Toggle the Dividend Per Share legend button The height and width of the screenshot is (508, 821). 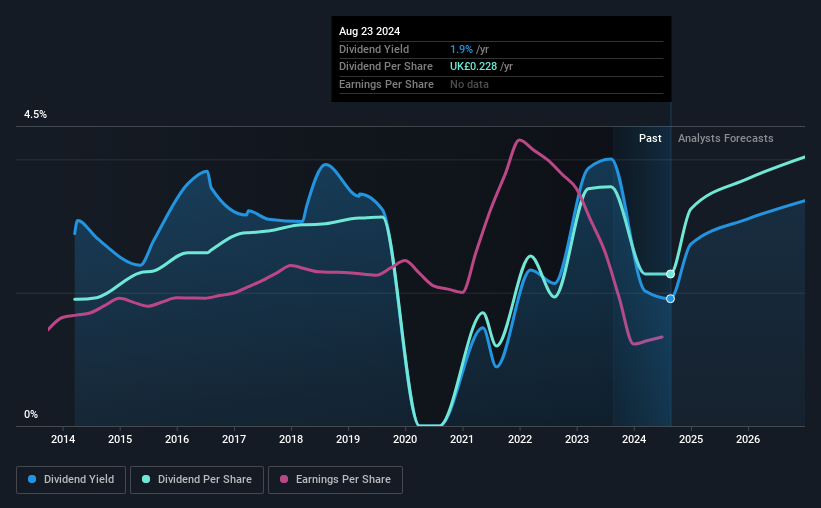coord(197,480)
